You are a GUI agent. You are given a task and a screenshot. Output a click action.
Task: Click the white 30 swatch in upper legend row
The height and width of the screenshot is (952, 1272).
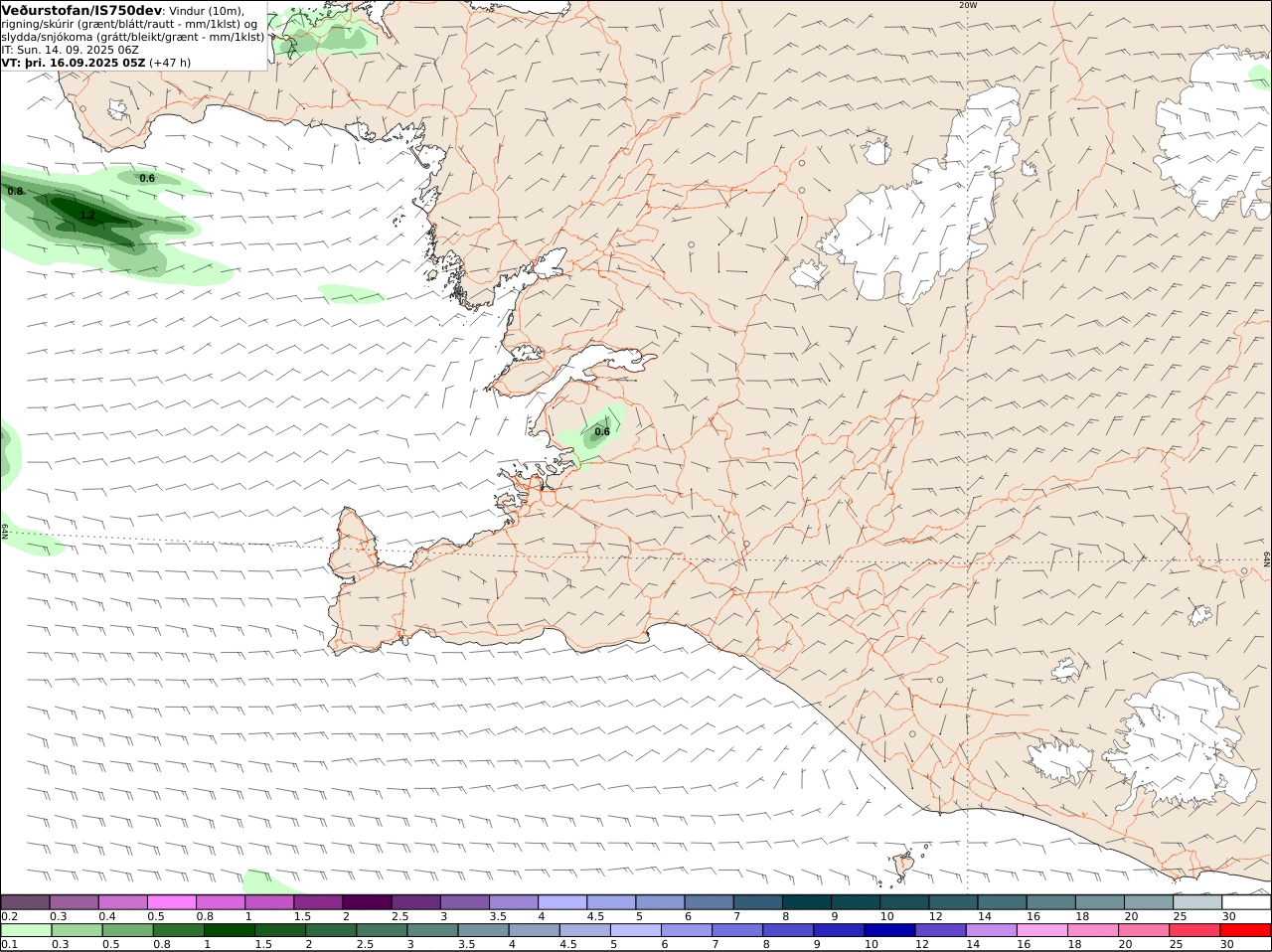[1244, 902]
